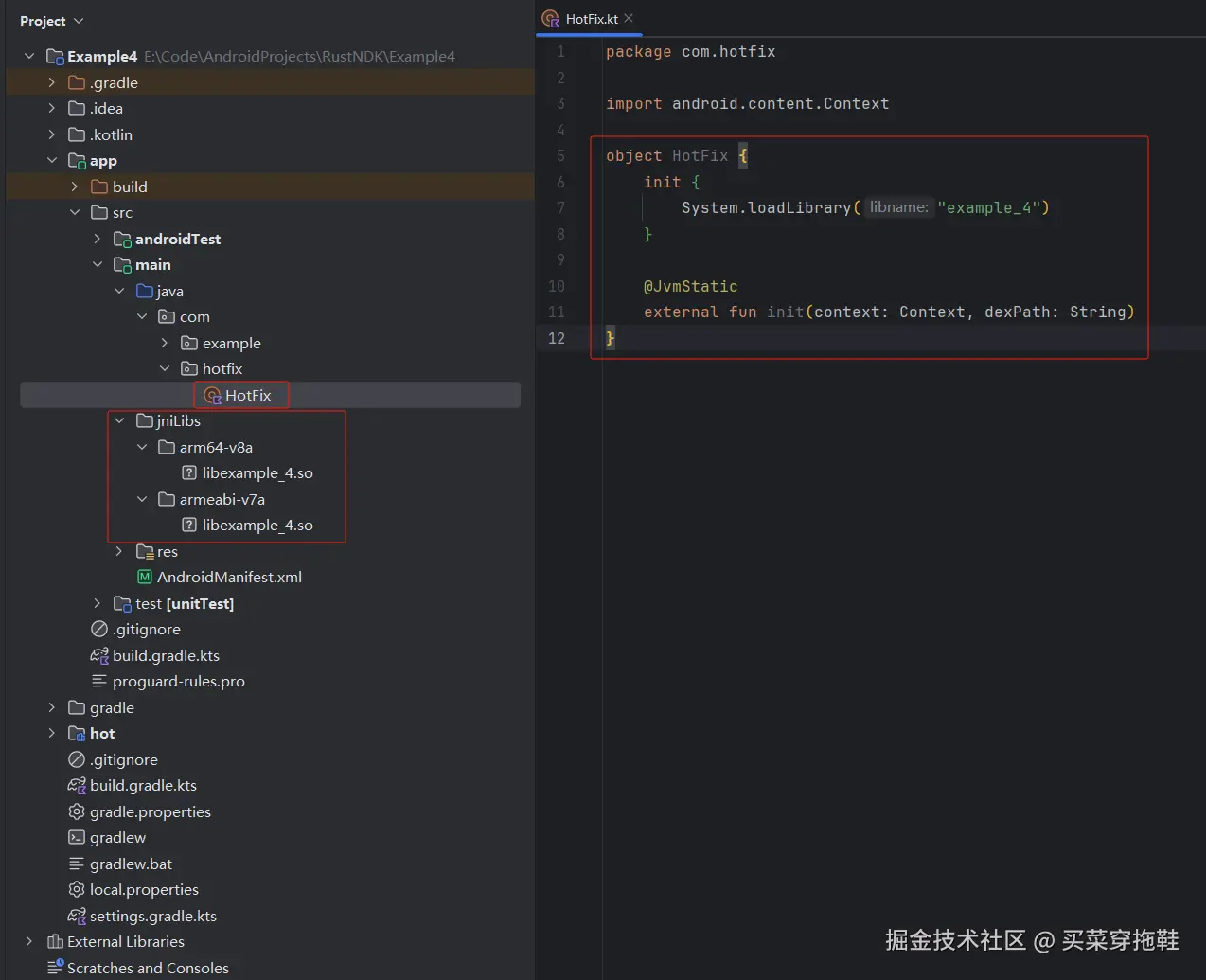Collapse the arm64-v8a folder
1206x980 pixels.
click(x=142, y=447)
